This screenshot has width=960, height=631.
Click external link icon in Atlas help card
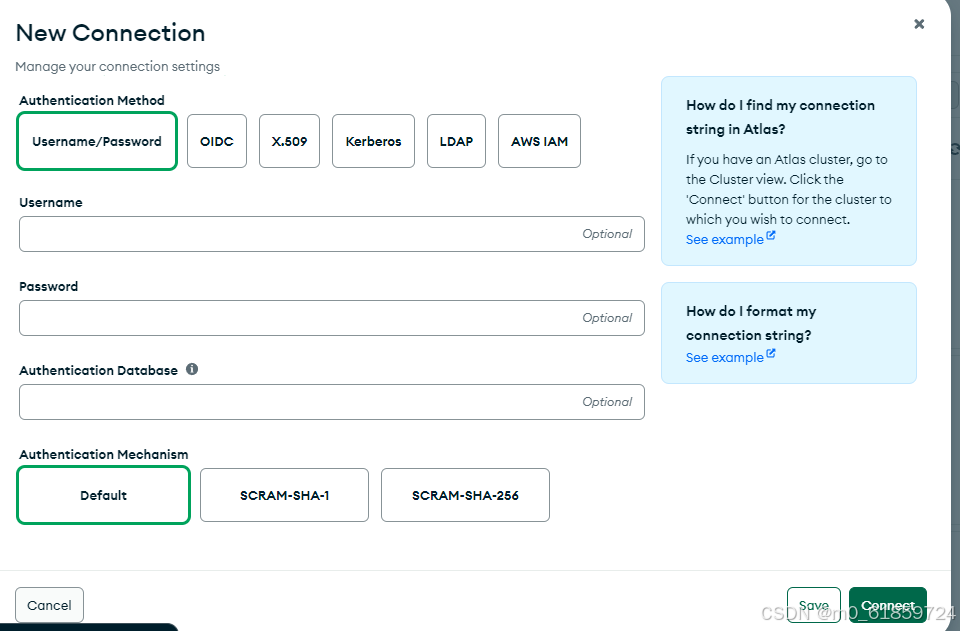pyautogui.click(x=771, y=236)
